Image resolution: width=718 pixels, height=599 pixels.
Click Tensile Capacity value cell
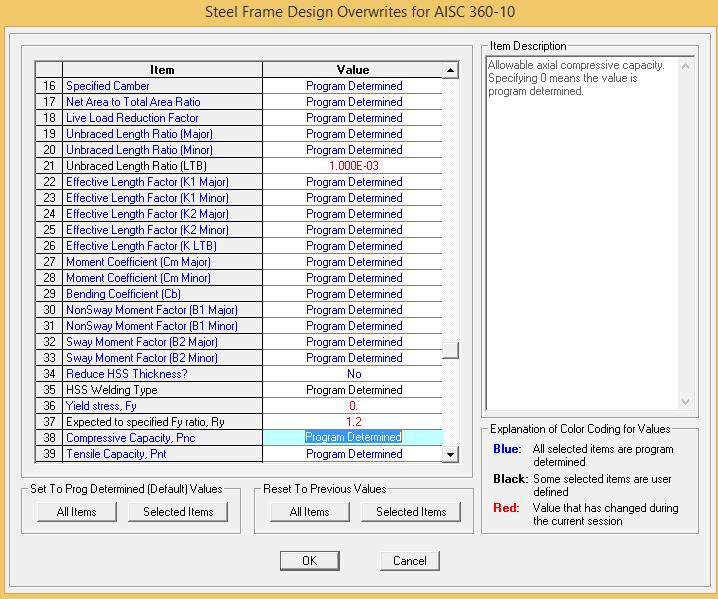353,454
